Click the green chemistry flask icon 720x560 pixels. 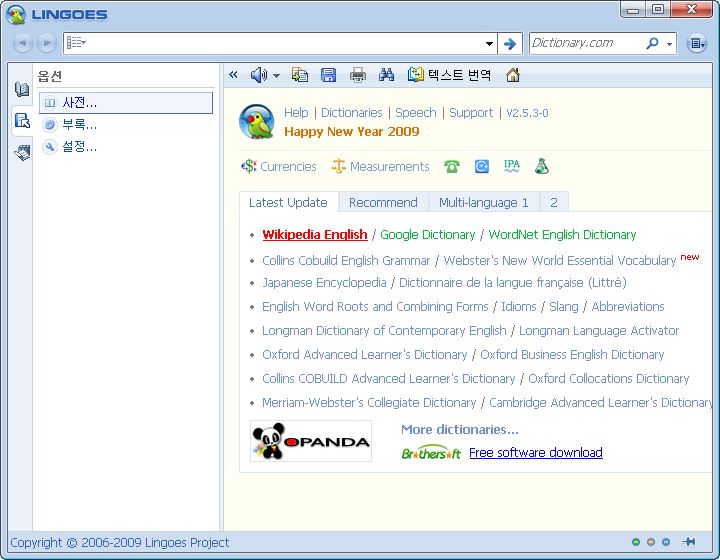542,166
